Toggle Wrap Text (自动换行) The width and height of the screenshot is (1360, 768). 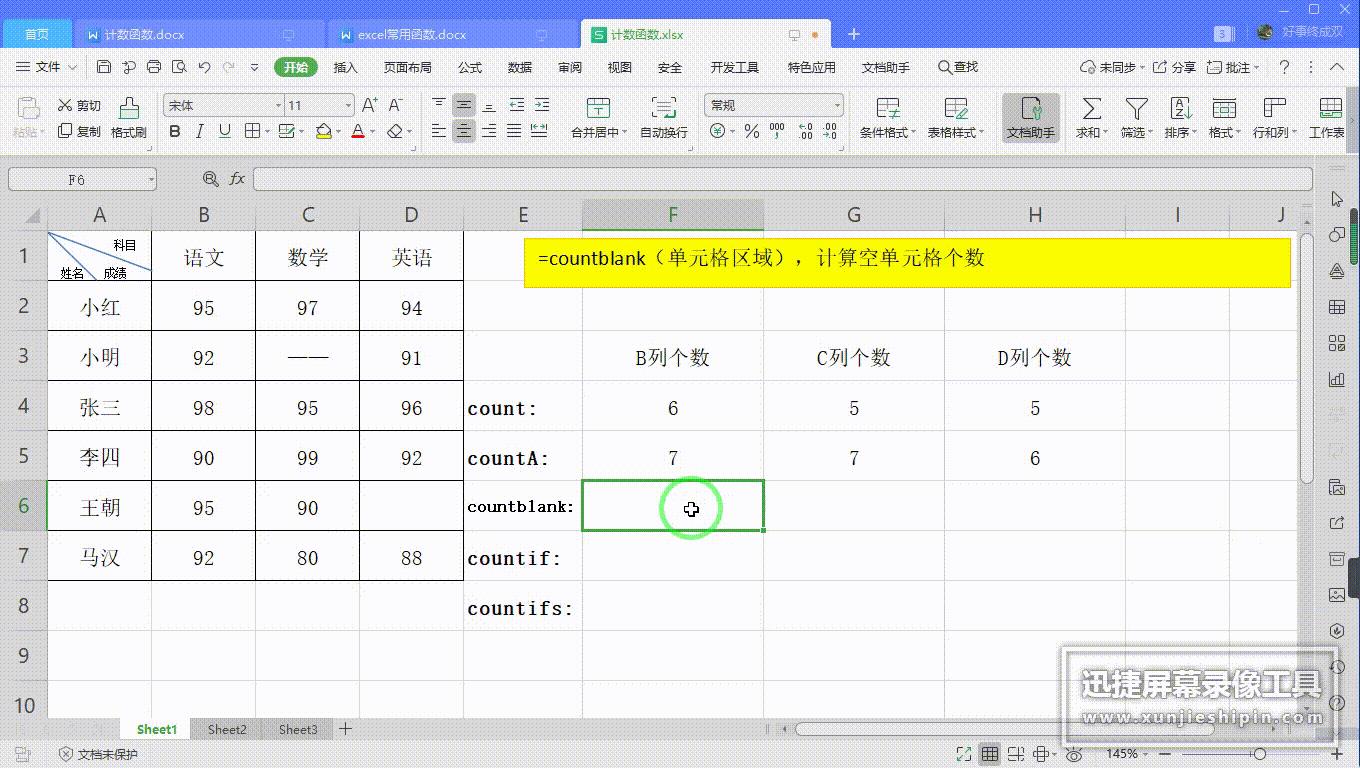[x=664, y=118]
